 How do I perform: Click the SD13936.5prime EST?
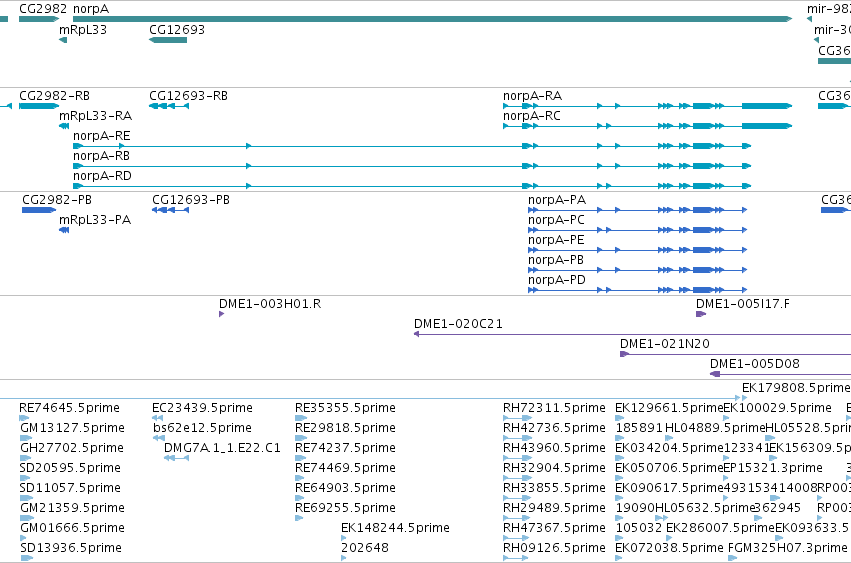coord(26,558)
